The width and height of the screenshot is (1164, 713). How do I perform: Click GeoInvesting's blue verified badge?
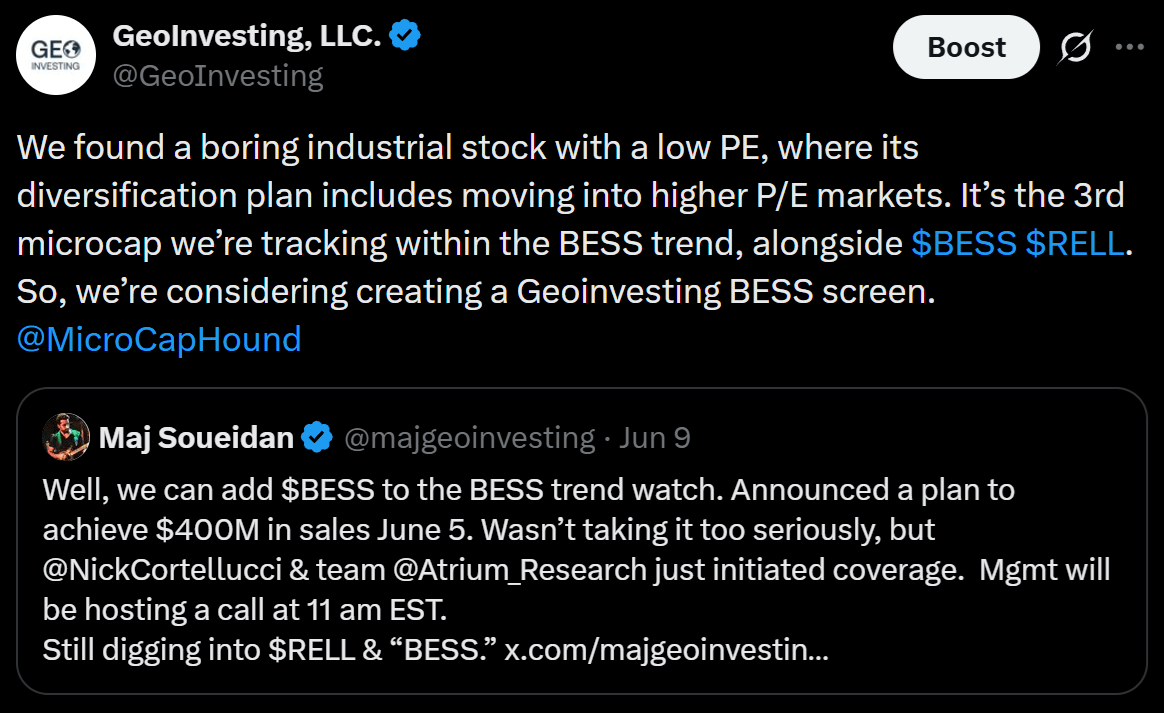tap(405, 35)
